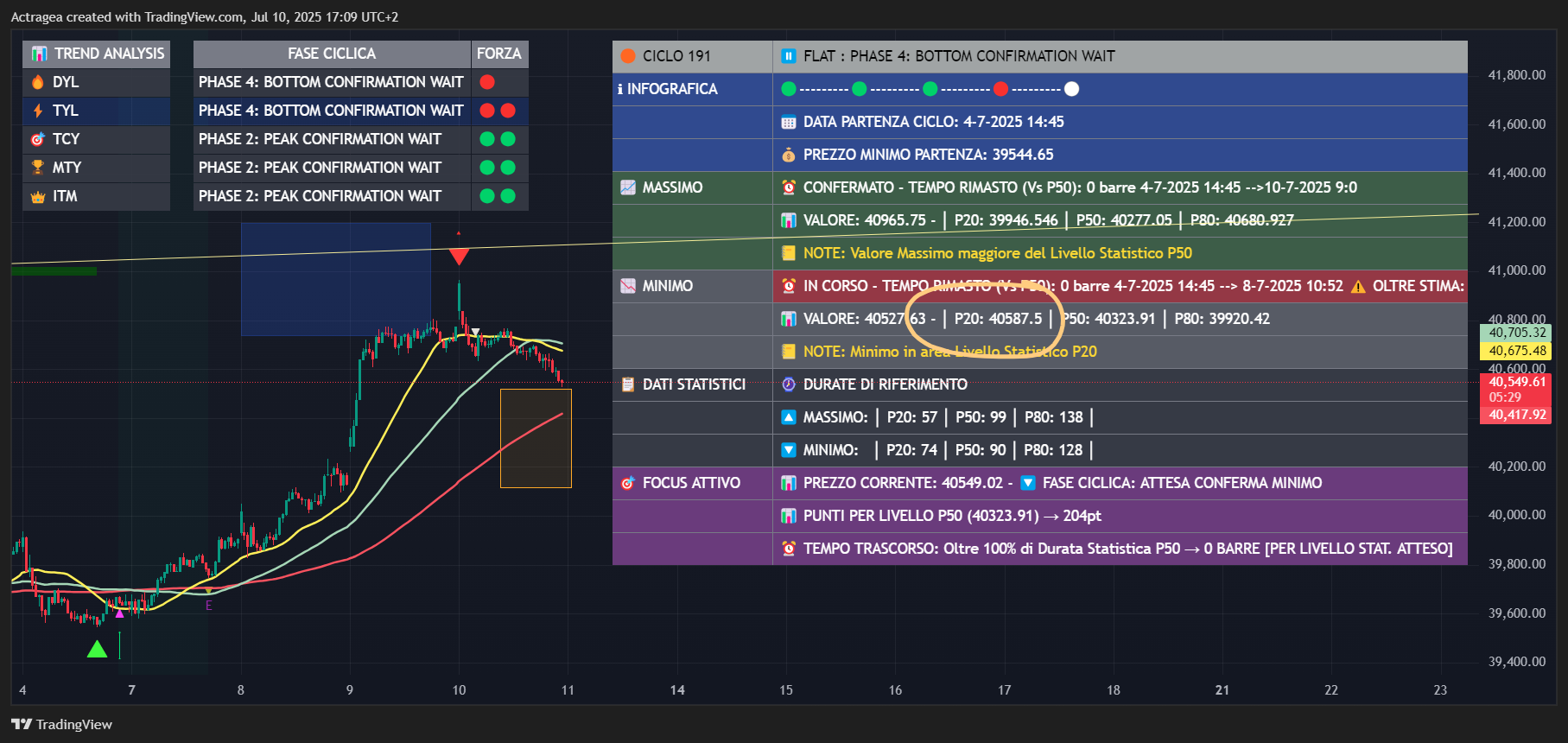Click the first green dot in INFOGRAFICA row
The width and height of the screenshot is (1568, 743).
pos(789,89)
